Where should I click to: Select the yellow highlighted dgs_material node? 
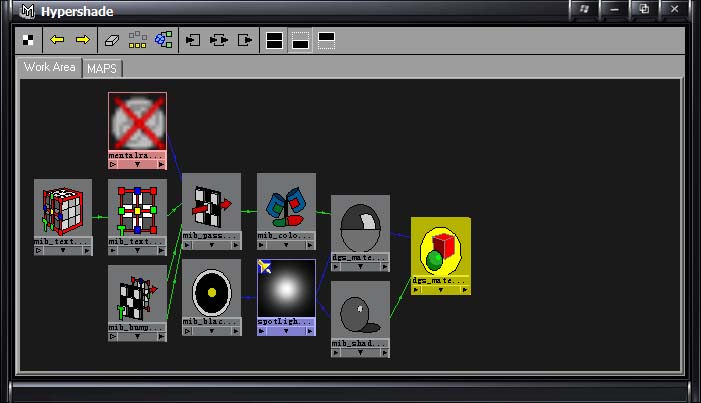tap(440, 250)
